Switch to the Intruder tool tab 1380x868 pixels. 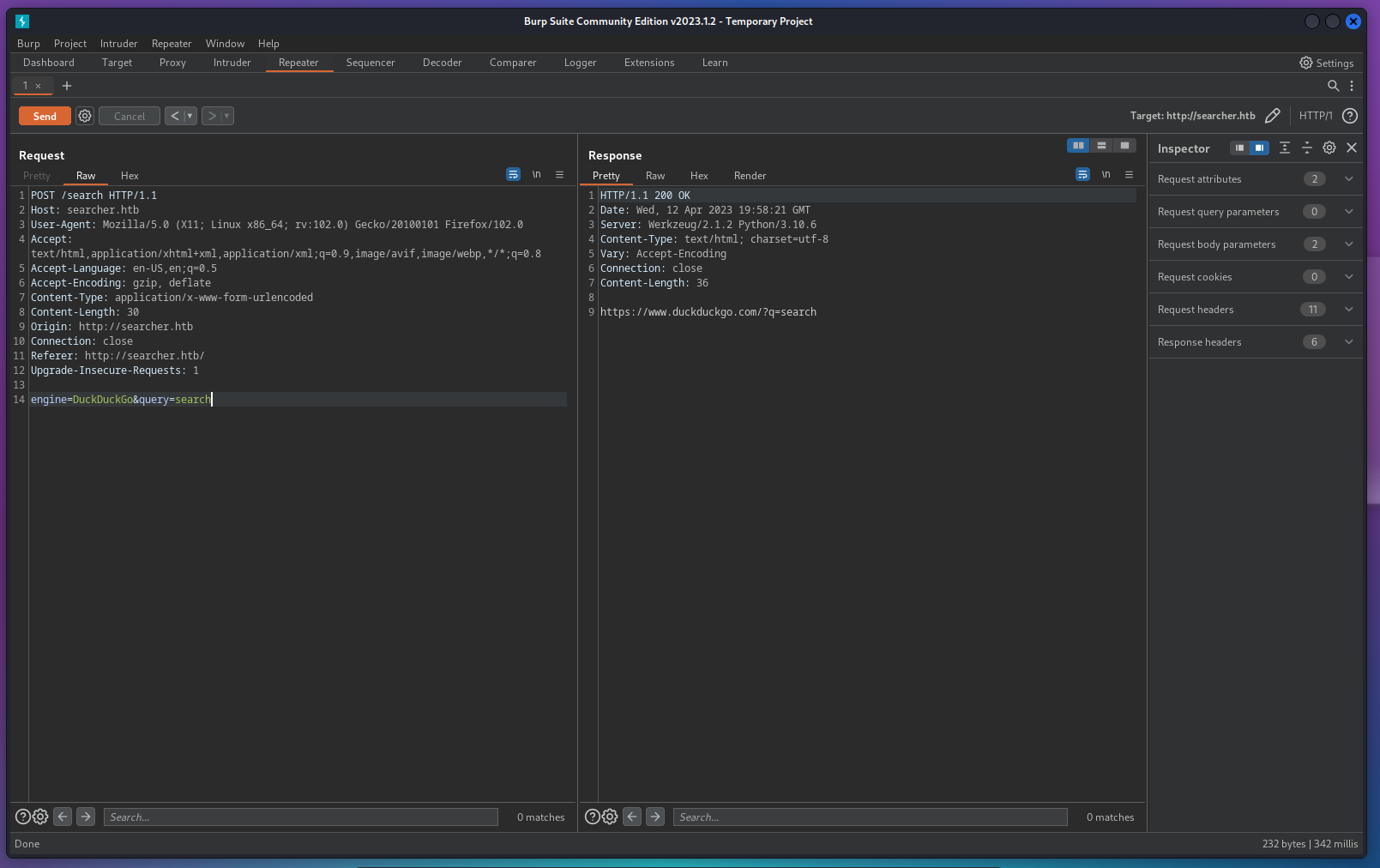(x=232, y=63)
